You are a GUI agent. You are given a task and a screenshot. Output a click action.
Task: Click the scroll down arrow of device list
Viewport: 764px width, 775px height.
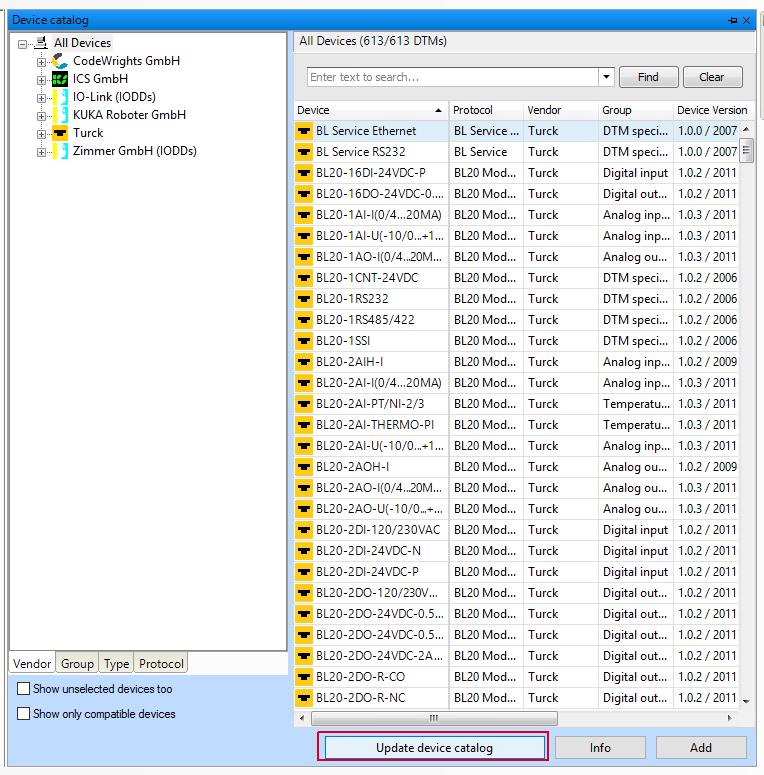(746, 701)
